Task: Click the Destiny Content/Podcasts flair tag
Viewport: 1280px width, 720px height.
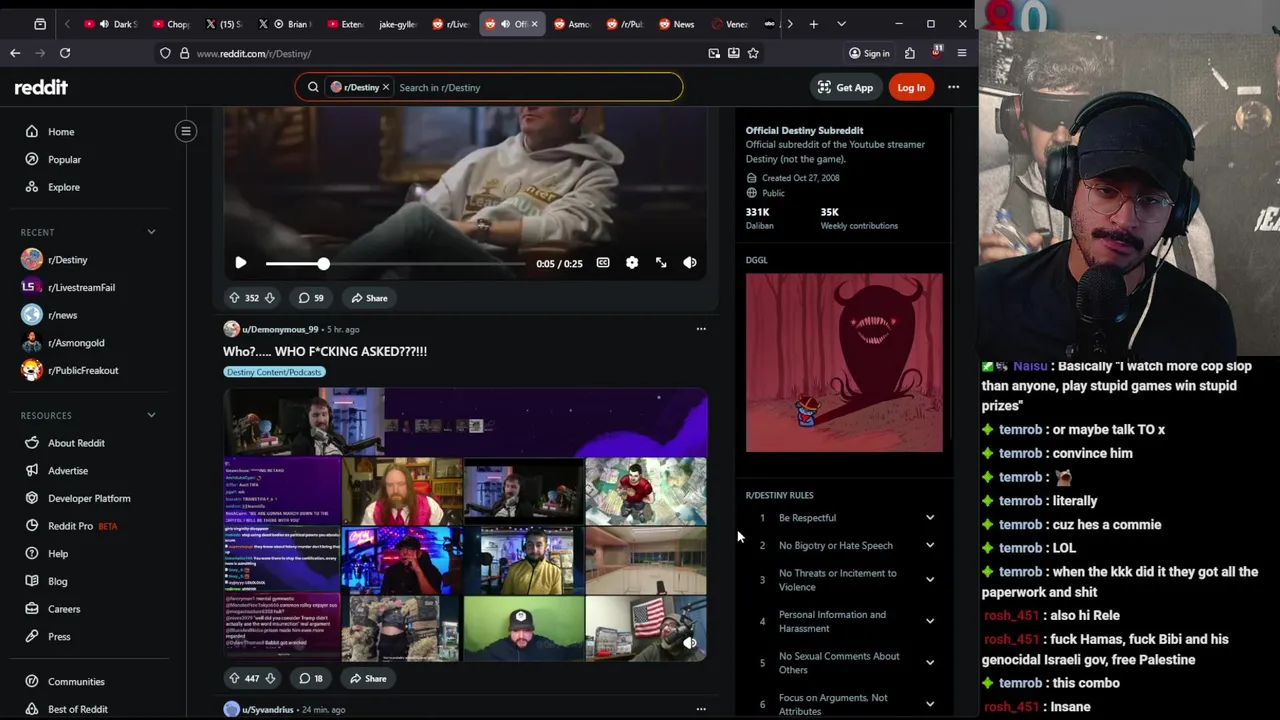Action: [x=274, y=372]
